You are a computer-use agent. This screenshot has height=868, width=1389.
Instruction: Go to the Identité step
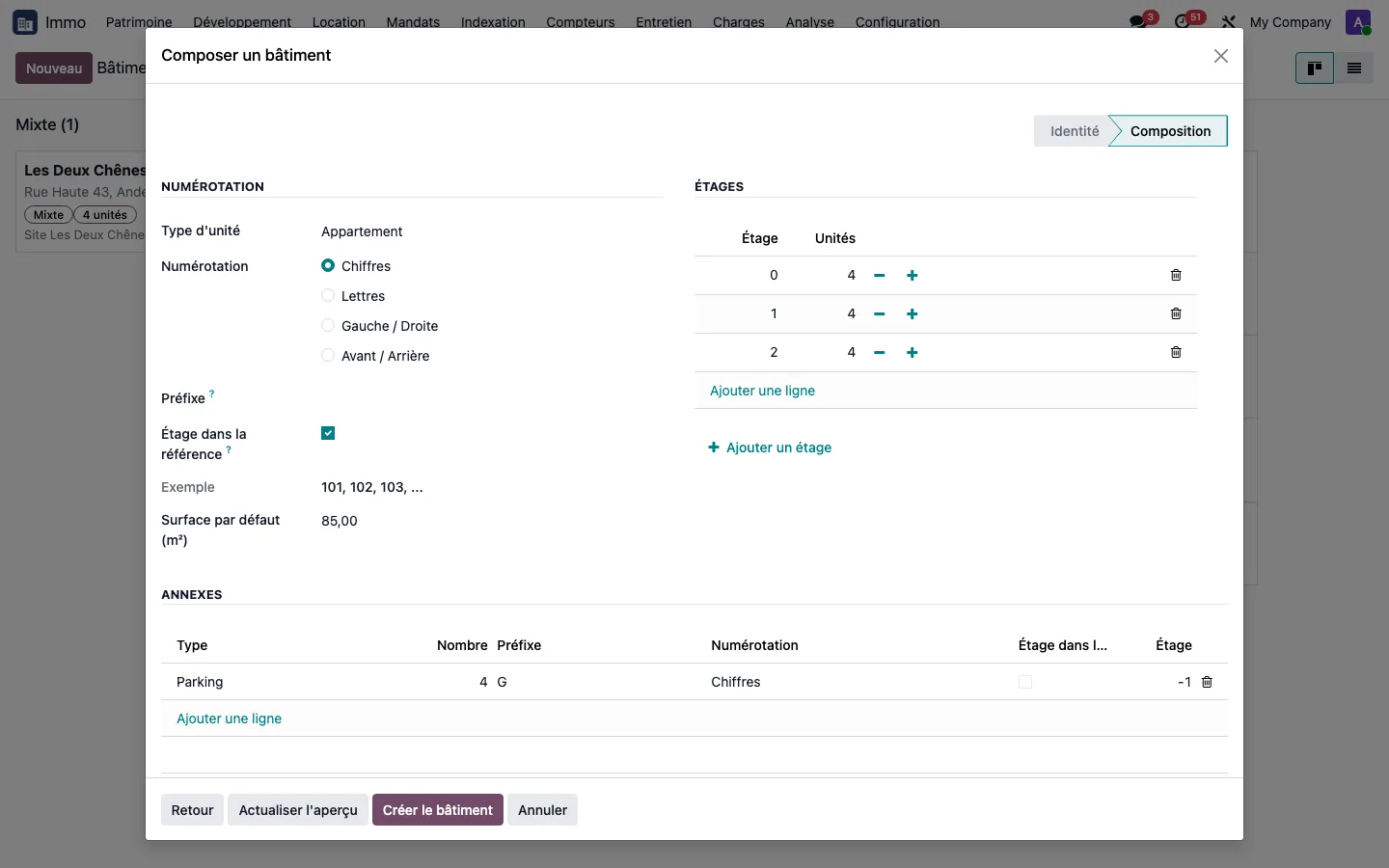click(x=1074, y=131)
